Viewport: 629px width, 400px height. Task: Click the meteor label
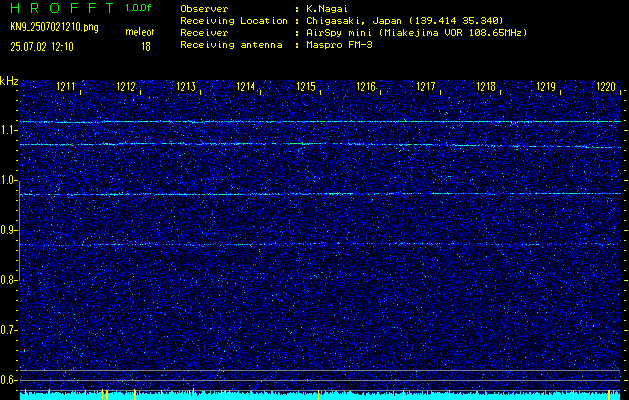tap(140, 32)
